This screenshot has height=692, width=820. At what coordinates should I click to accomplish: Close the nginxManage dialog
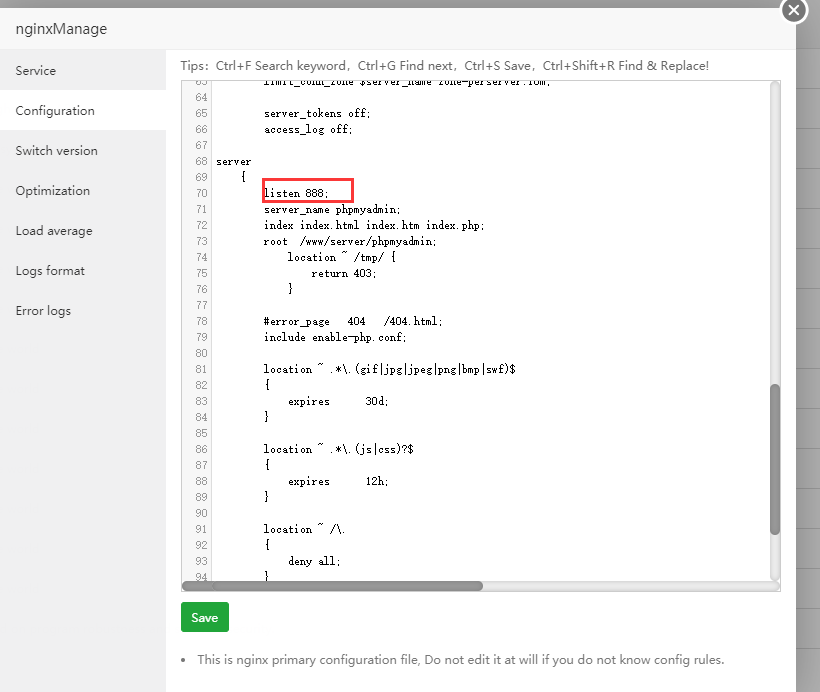[793, 10]
